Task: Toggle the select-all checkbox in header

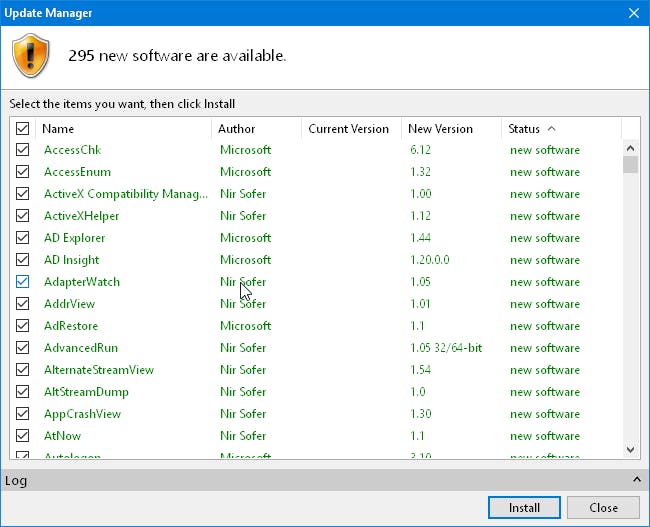Action: (x=22, y=129)
